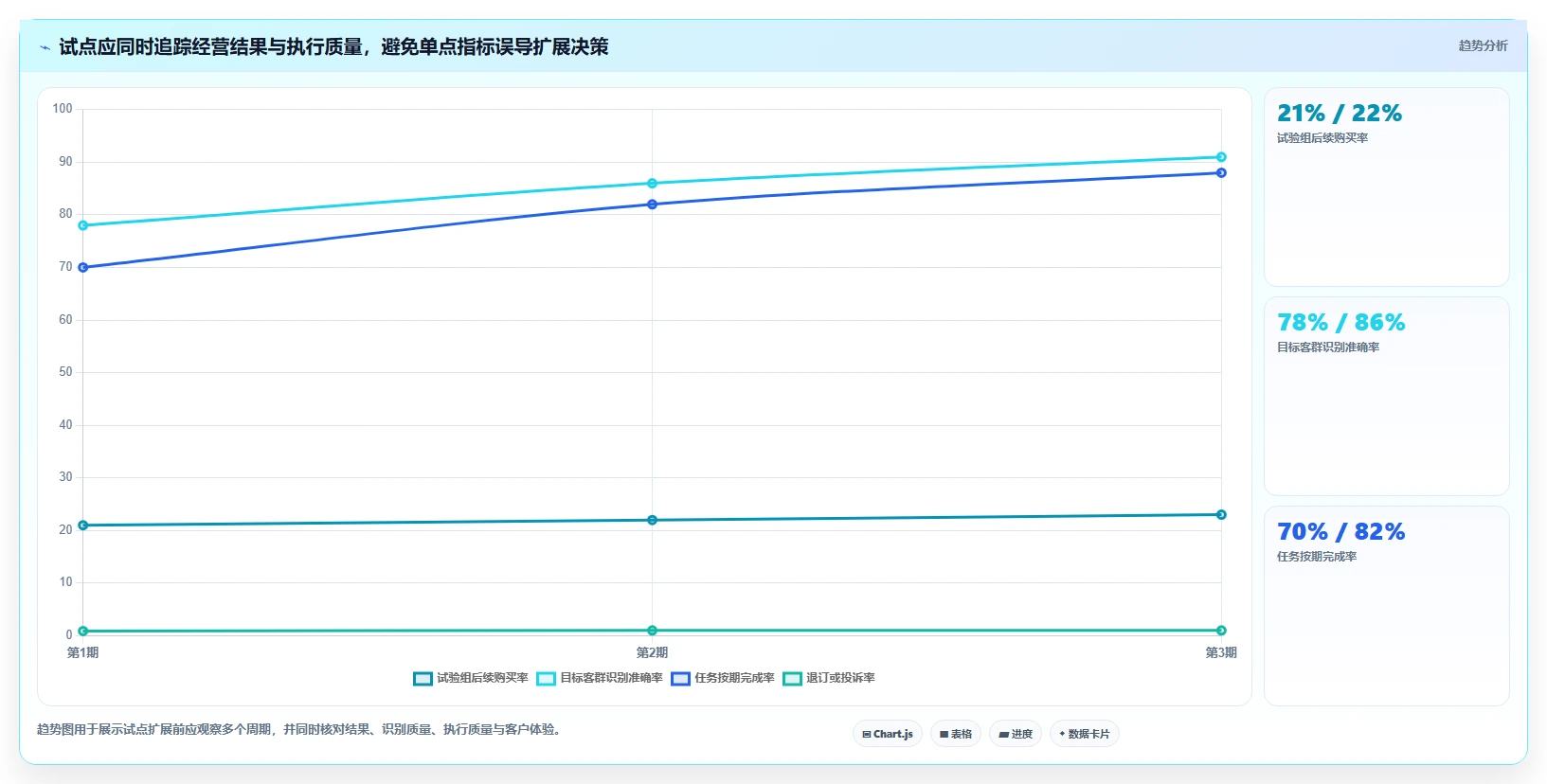Image resolution: width=1547 pixels, height=784 pixels.
Task: Click the 表格 tag
Action: [956, 734]
